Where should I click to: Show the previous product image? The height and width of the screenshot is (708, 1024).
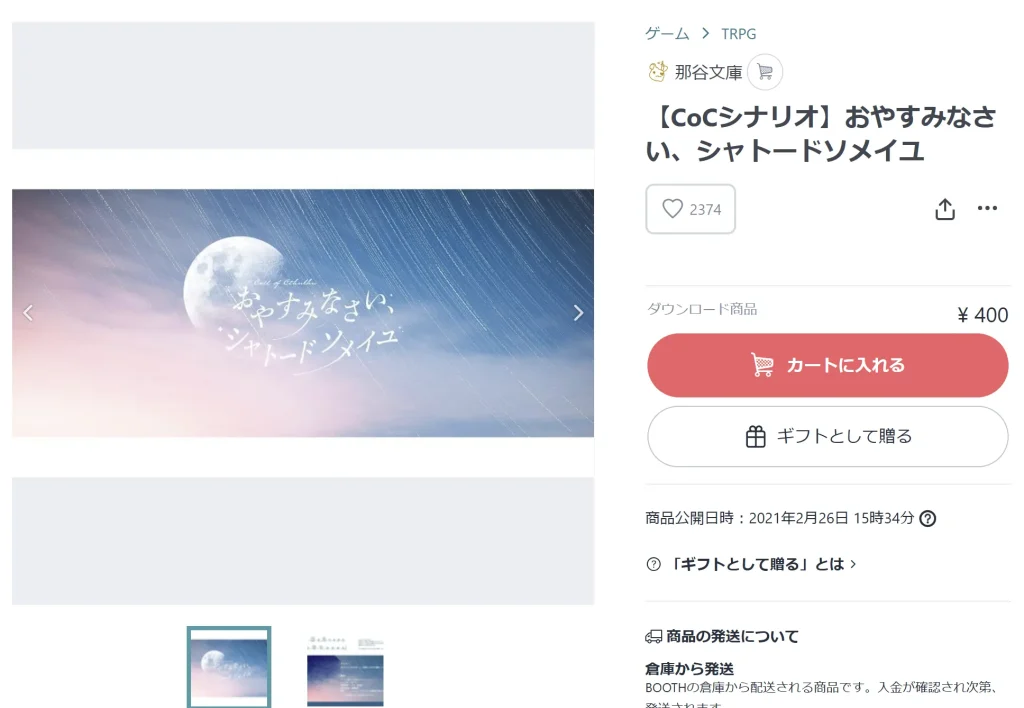click(x=28, y=313)
